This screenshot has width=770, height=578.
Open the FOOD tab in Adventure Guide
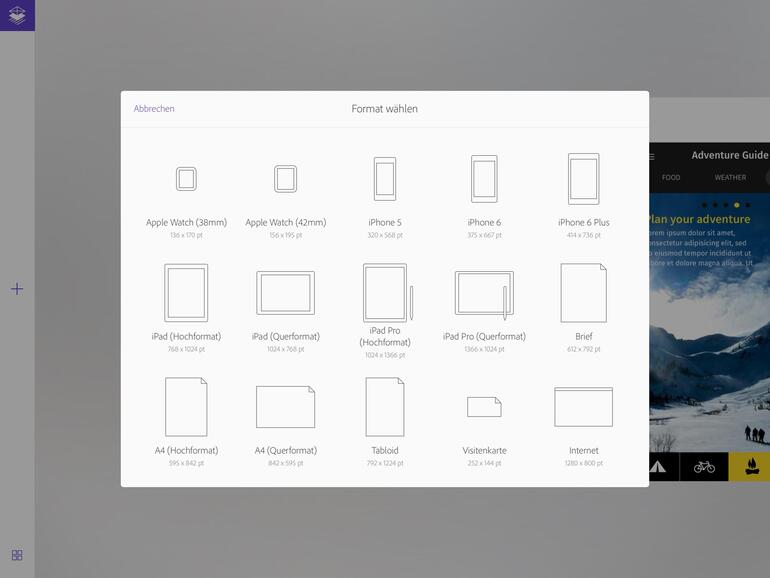pos(671,177)
